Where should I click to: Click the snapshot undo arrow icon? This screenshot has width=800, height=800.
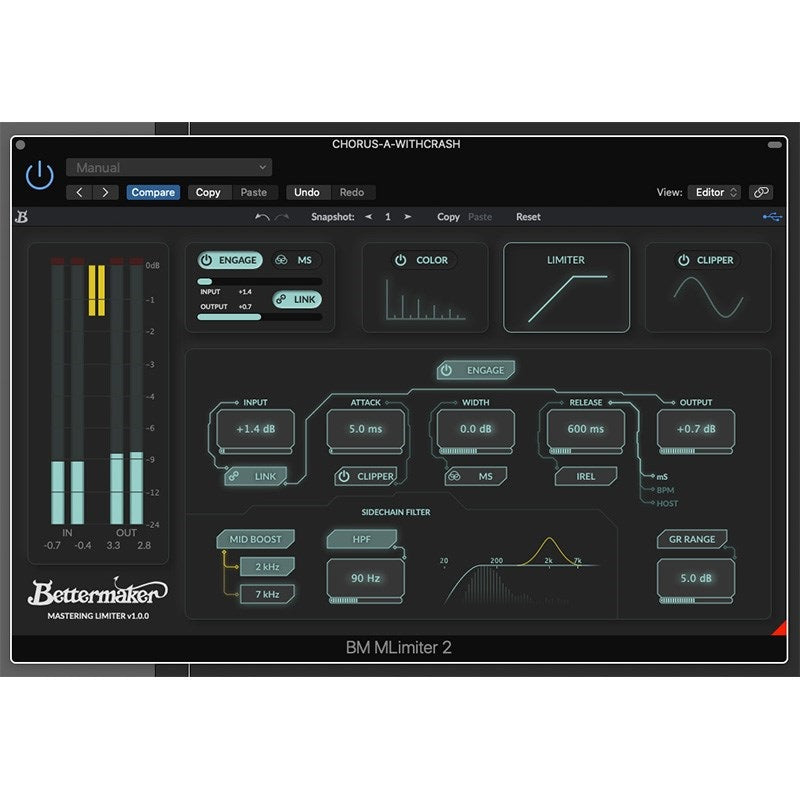point(262,217)
